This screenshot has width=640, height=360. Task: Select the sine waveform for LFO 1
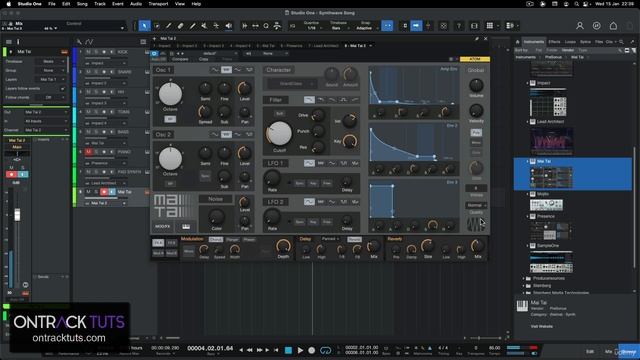tap(309, 163)
